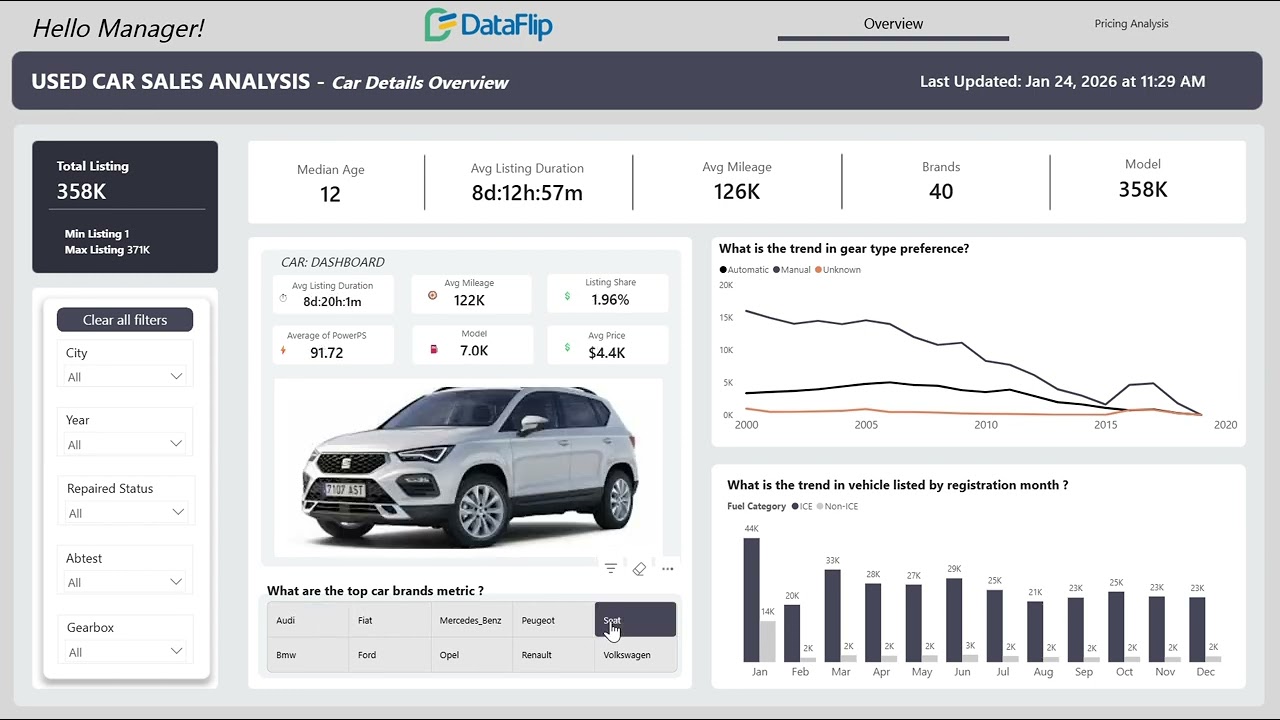Viewport: 1280px width, 720px height.
Task: Click the August ICE bar 21K
Action: 1035,632
